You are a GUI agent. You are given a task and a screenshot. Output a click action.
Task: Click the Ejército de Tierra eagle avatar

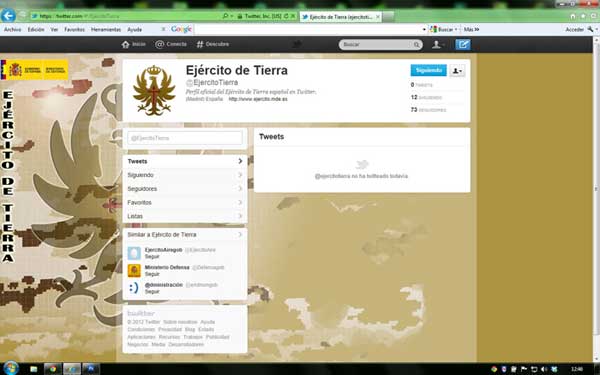(154, 91)
